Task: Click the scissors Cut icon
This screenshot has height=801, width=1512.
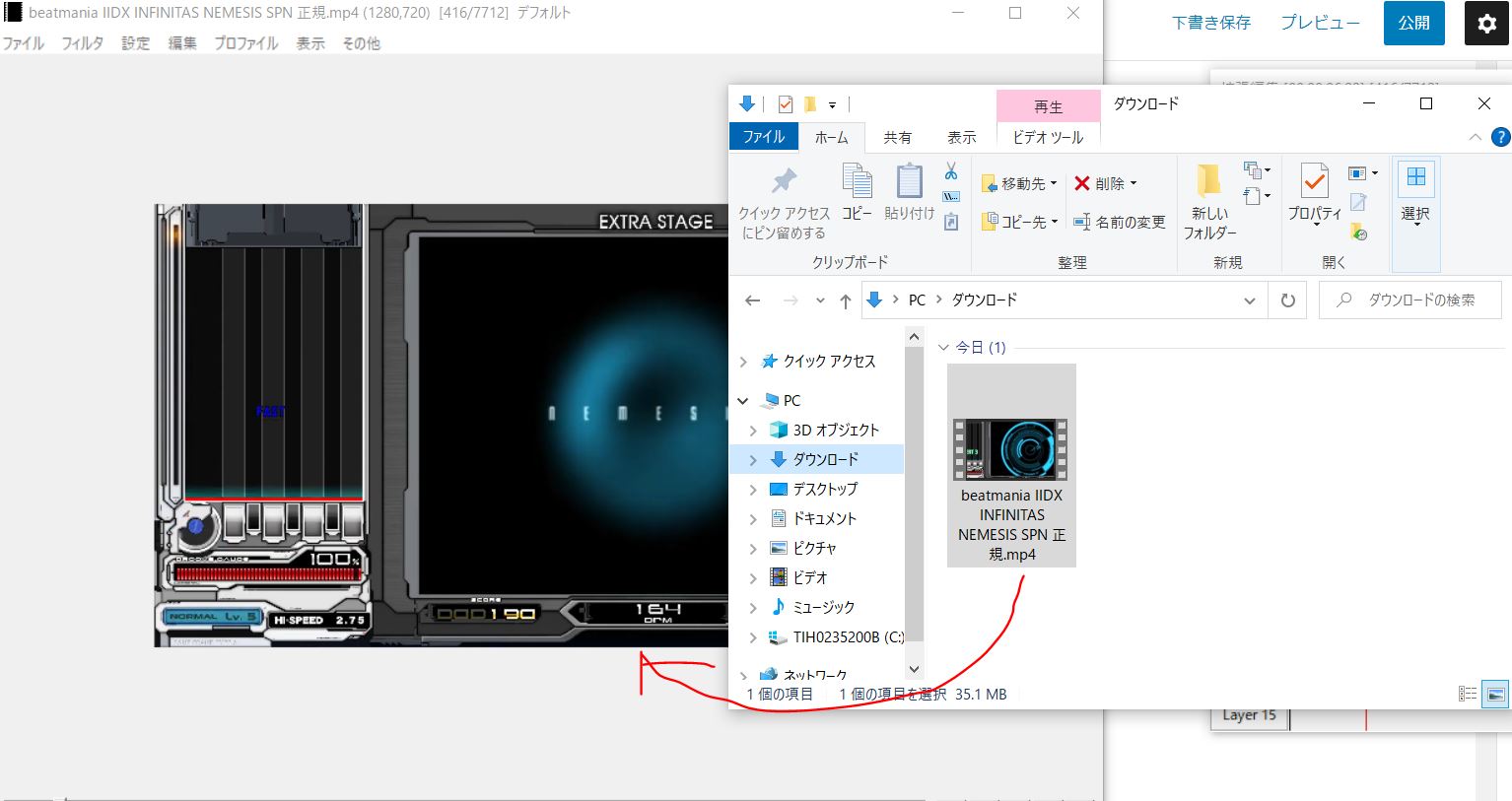Action: [951, 171]
